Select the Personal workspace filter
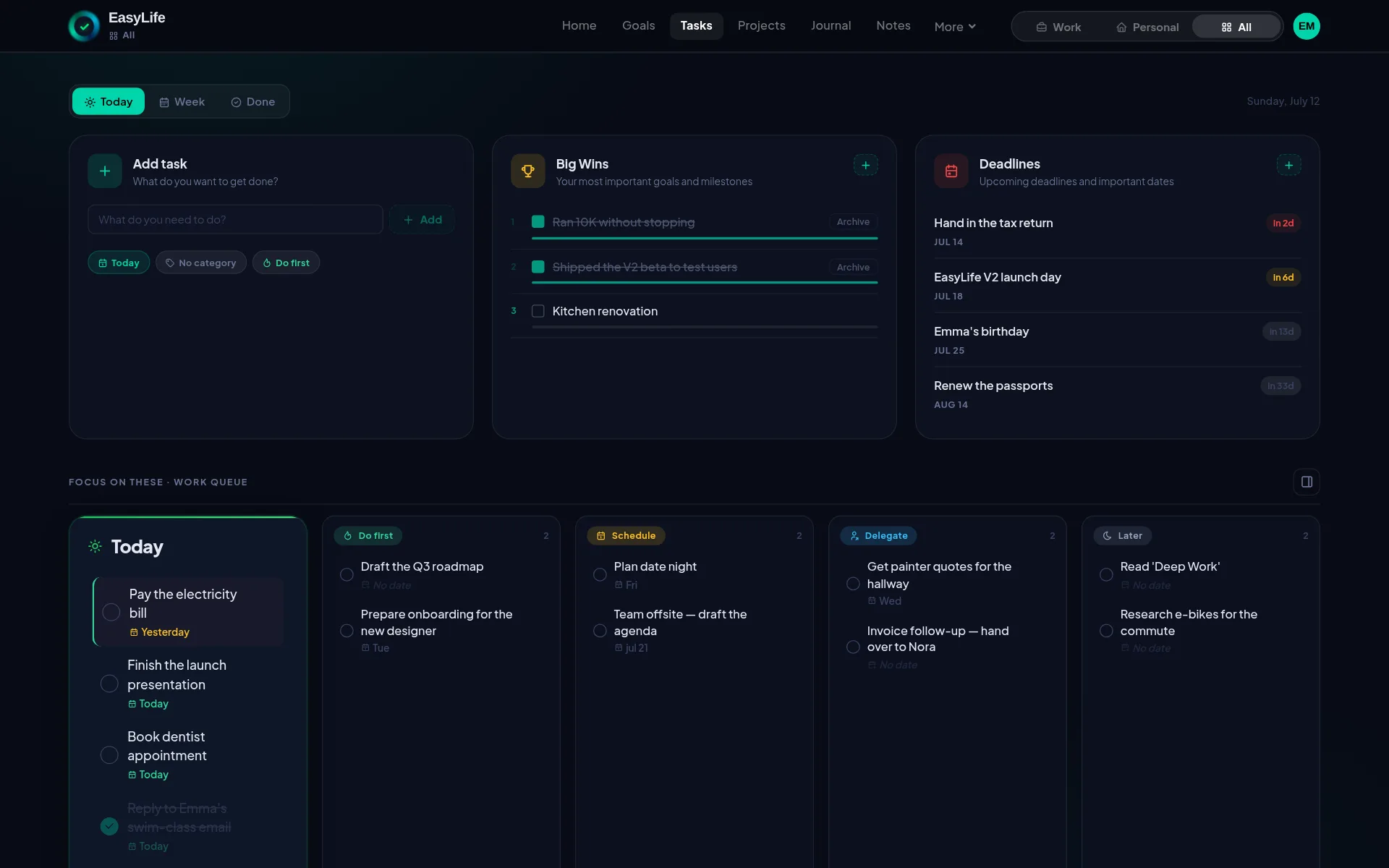Image resolution: width=1389 pixels, height=868 pixels. point(1147,27)
